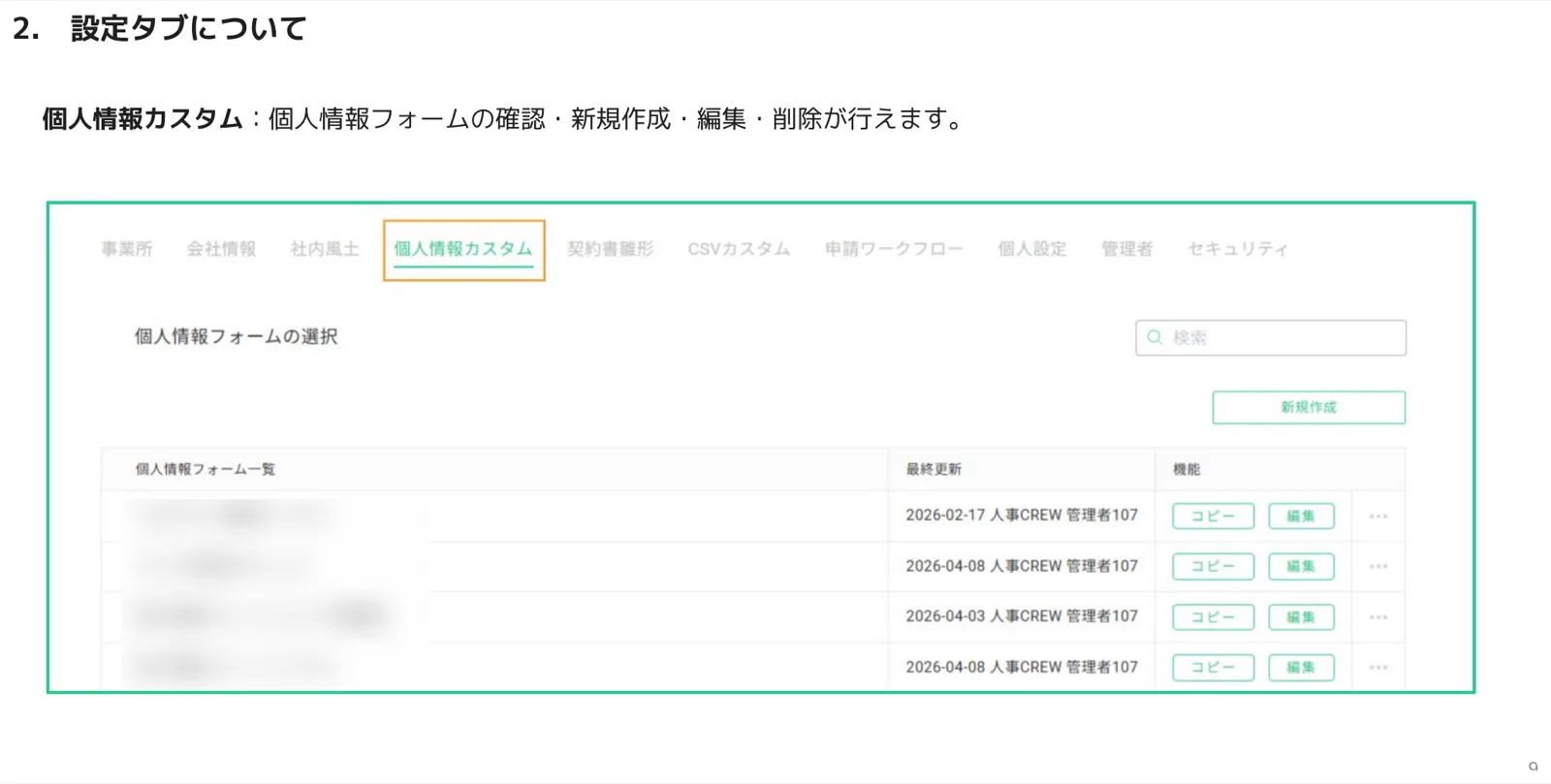Viewport: 1551px width, 784px height.
Task: Click the 2026-02-17 人事CREW 管理者107 cell
Action: click(1022, 516)
